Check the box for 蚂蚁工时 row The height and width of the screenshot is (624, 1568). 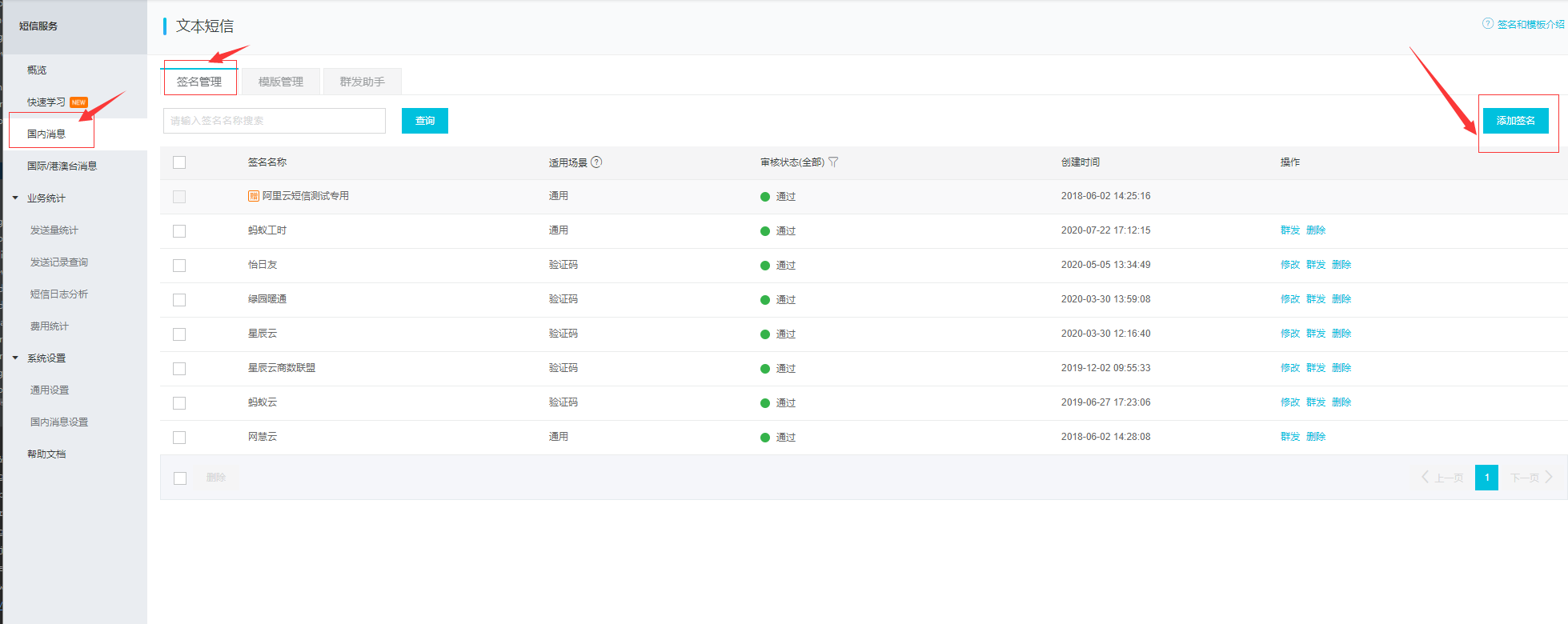pos(179,231)
